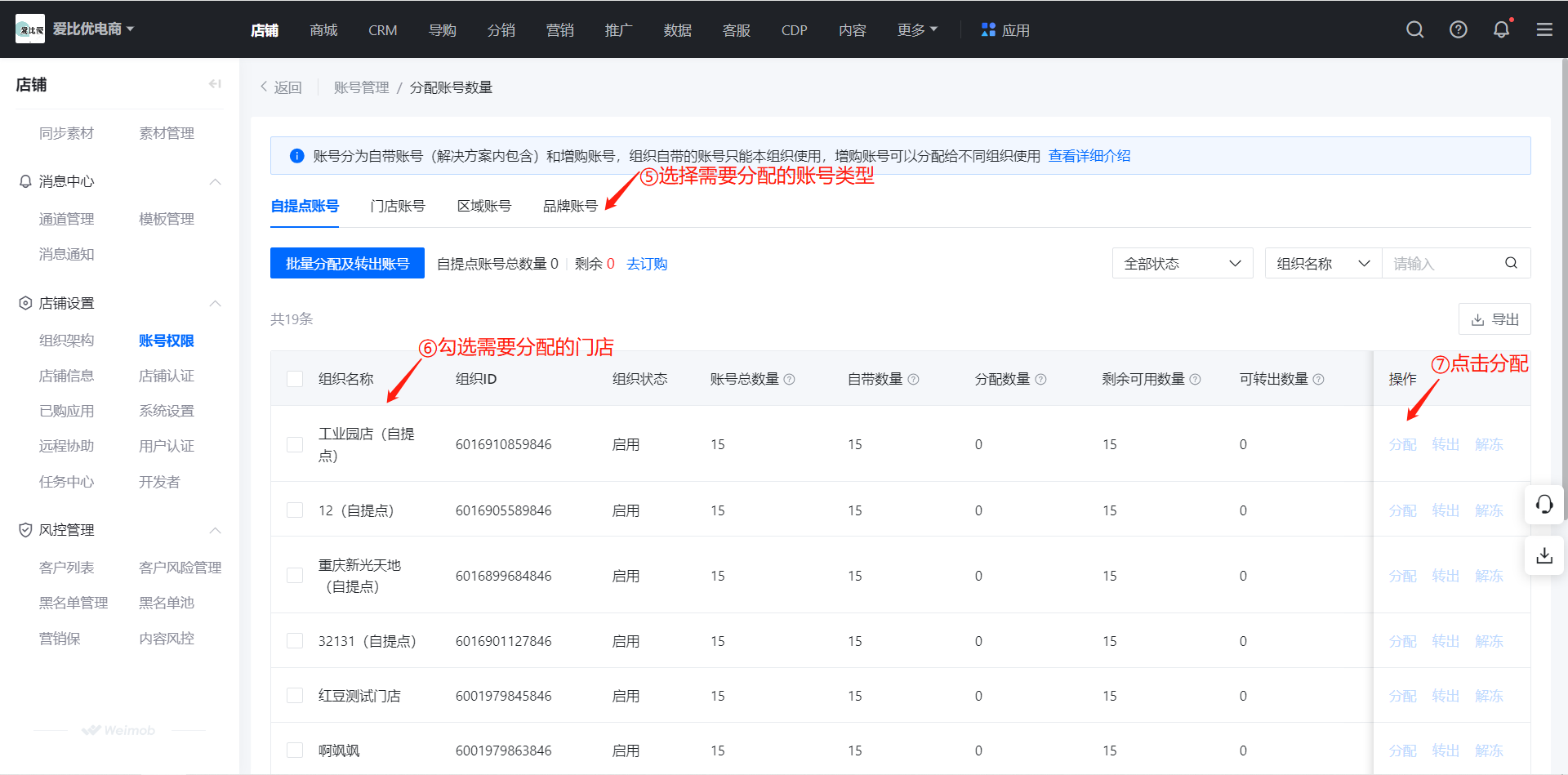Click 分配 for 红豆测试门店 row
The image size is (1568, 775).
(x=1403, y=696)
